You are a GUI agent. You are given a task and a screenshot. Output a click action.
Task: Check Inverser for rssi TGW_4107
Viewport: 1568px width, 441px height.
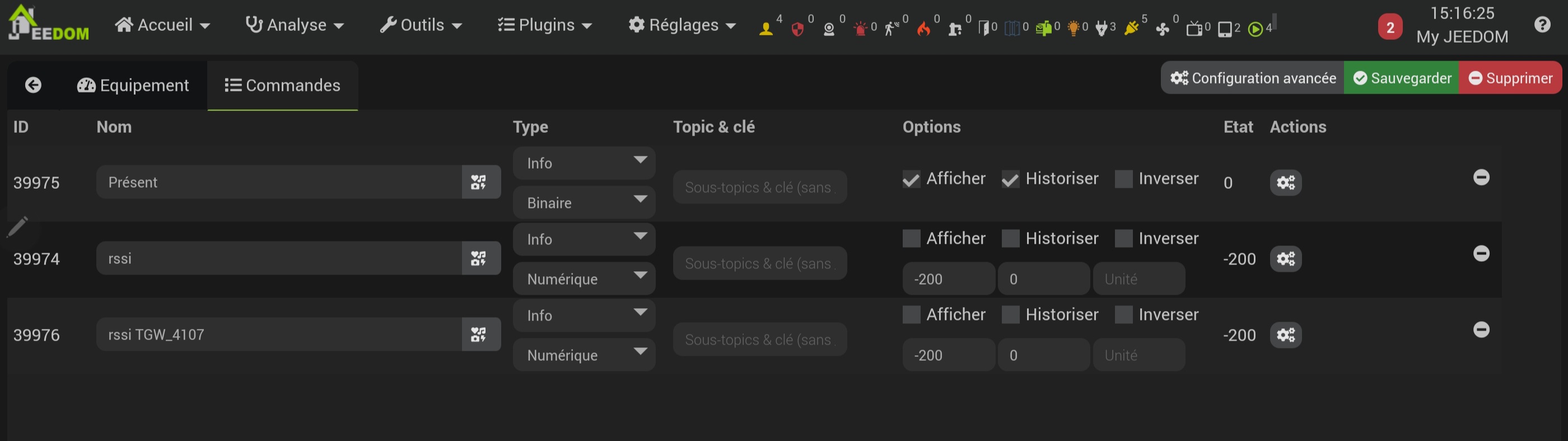(1123, 315)
